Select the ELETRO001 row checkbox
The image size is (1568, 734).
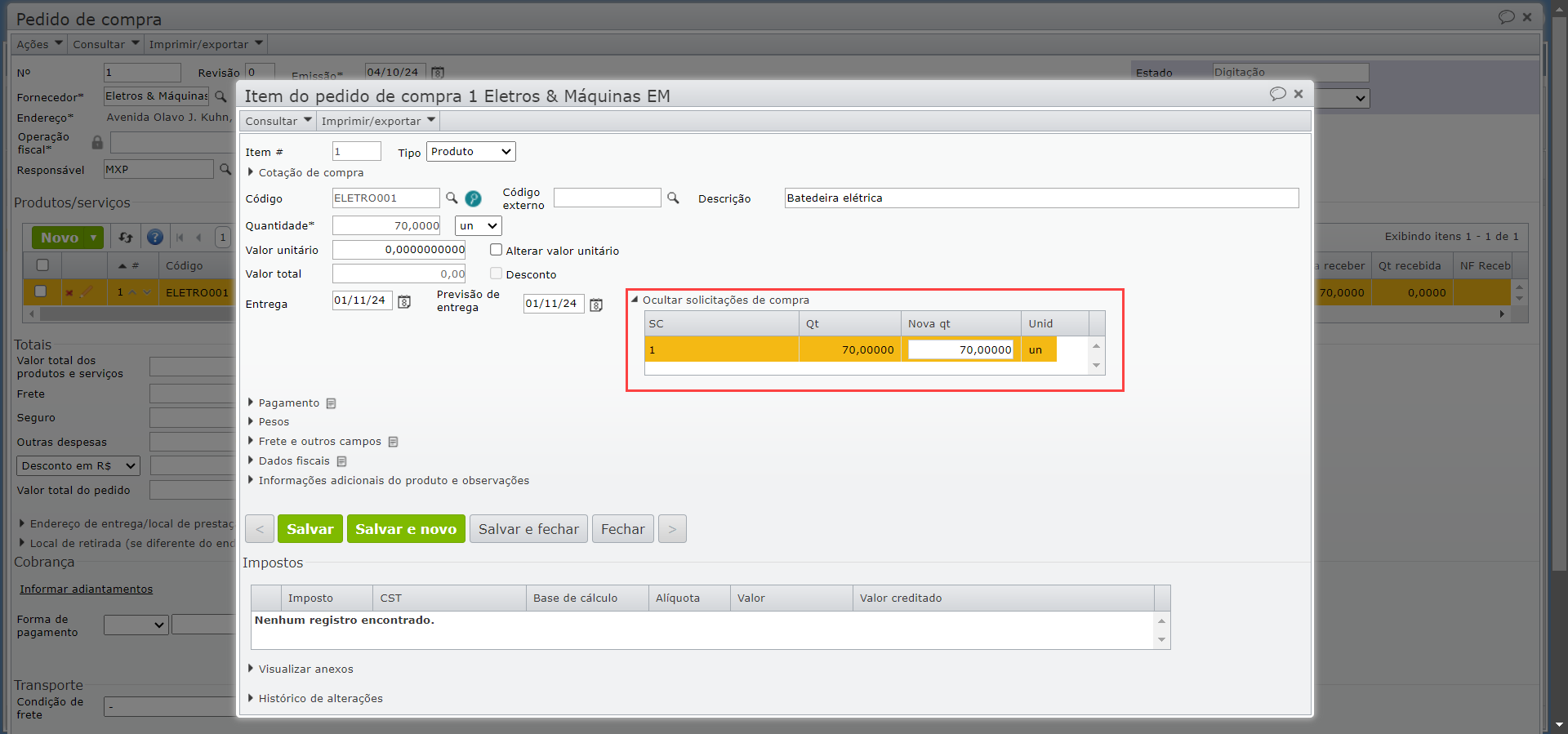pos(40,291)
